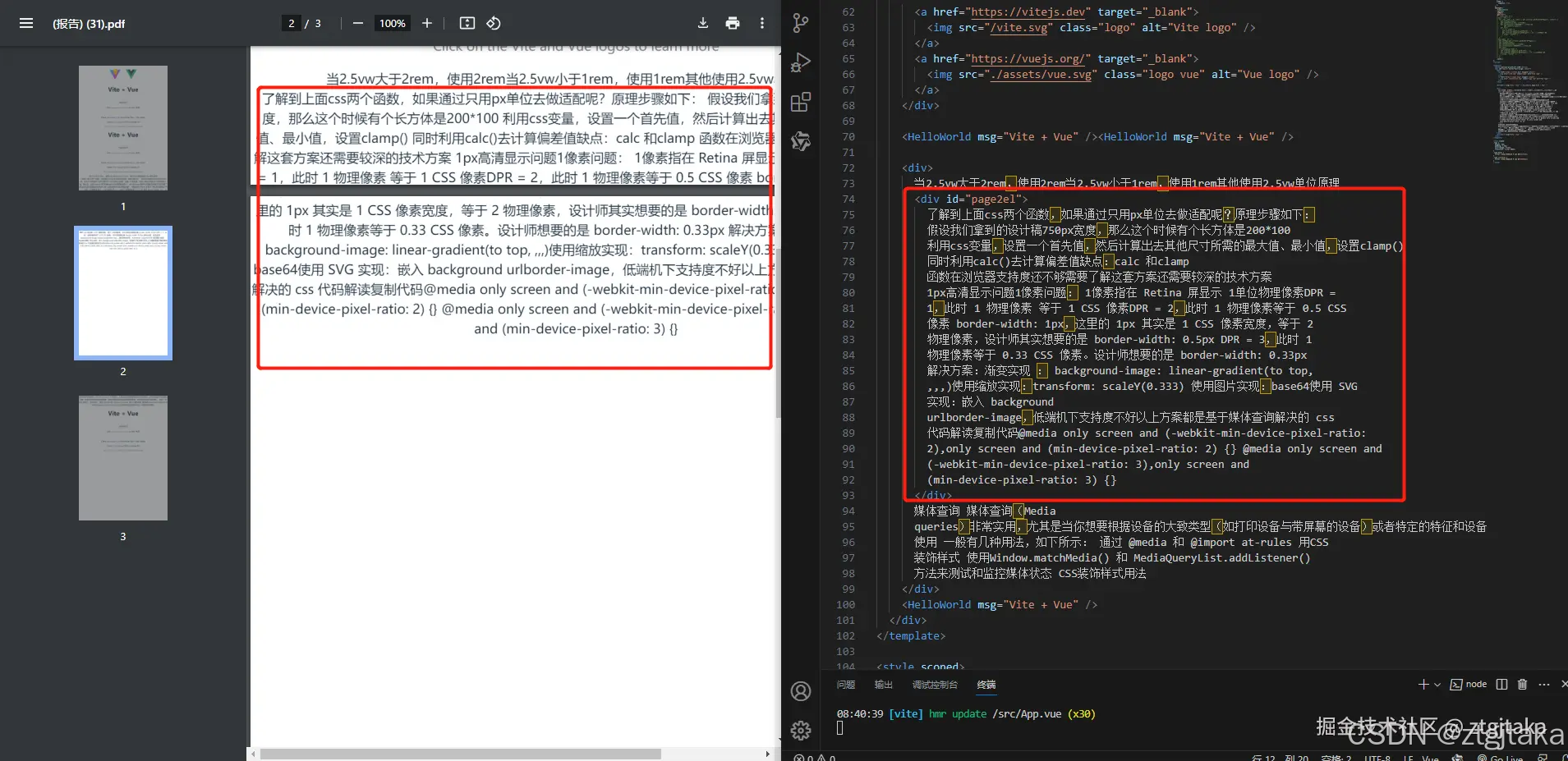1568x761 pixels.
Task: Kill the terminal with the trash icon
Action: tap(1524, 684)
